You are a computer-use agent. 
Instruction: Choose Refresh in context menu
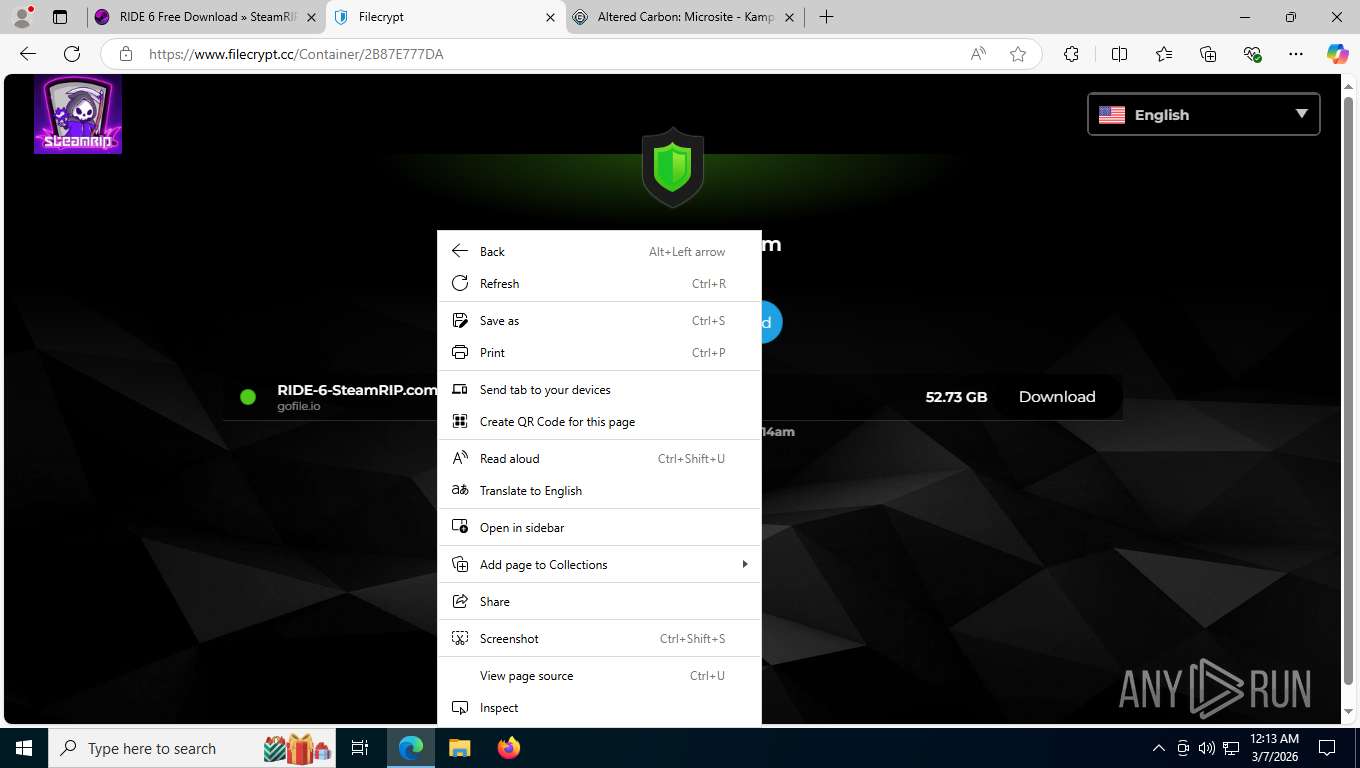tap(600, 284)
